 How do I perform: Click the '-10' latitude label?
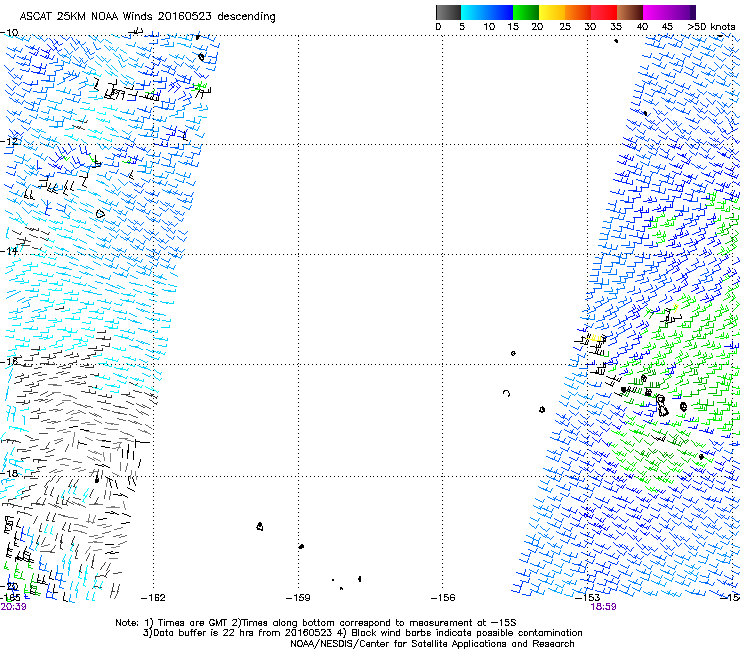click(x=9, y=33)
